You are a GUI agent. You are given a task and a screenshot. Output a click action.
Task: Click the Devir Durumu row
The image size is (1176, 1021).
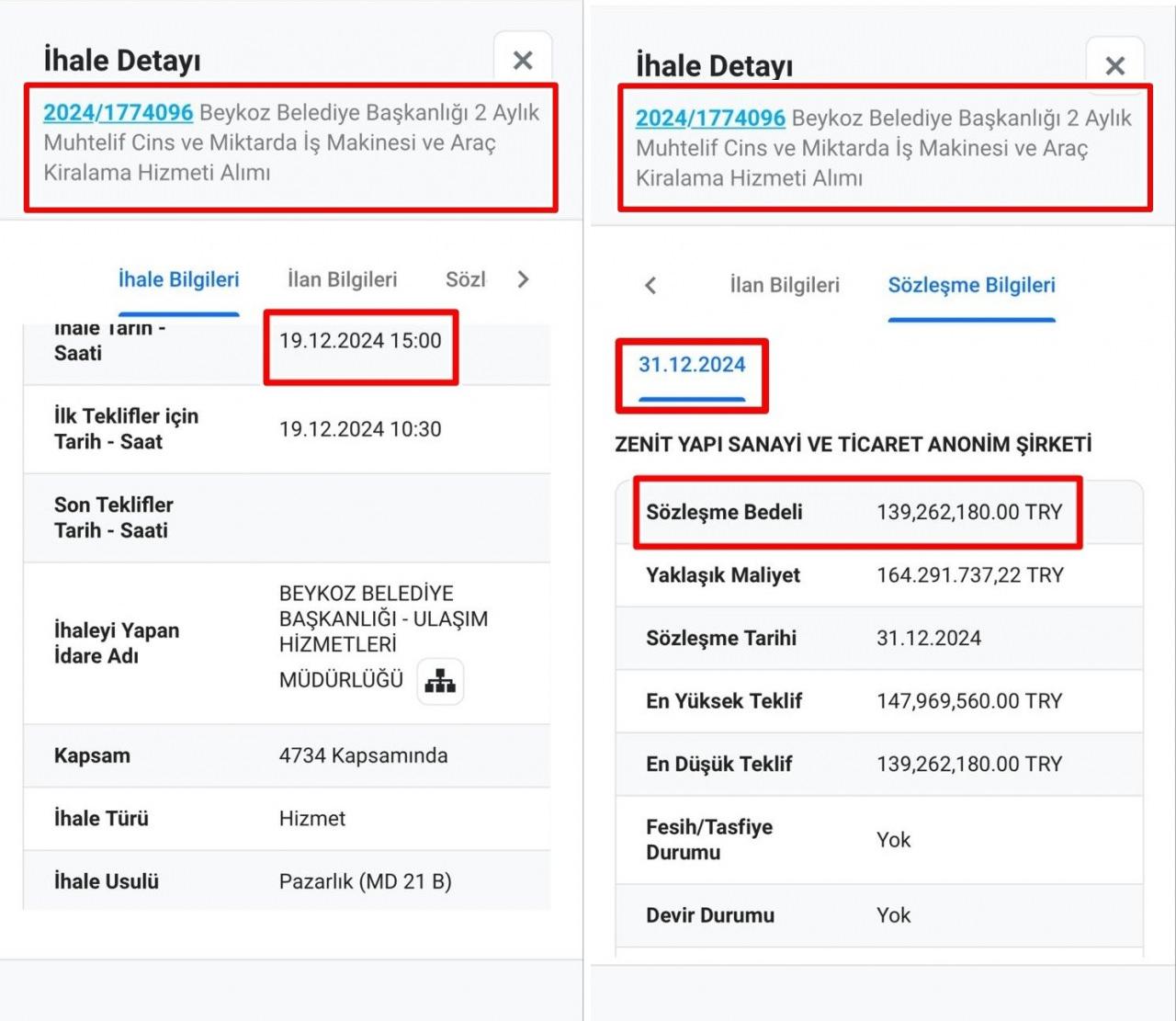click(878, 915)
